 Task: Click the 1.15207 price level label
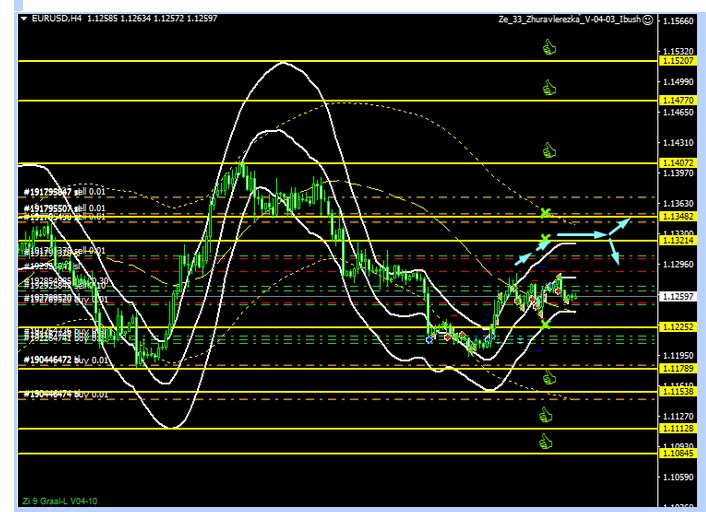tap(677, 61)
